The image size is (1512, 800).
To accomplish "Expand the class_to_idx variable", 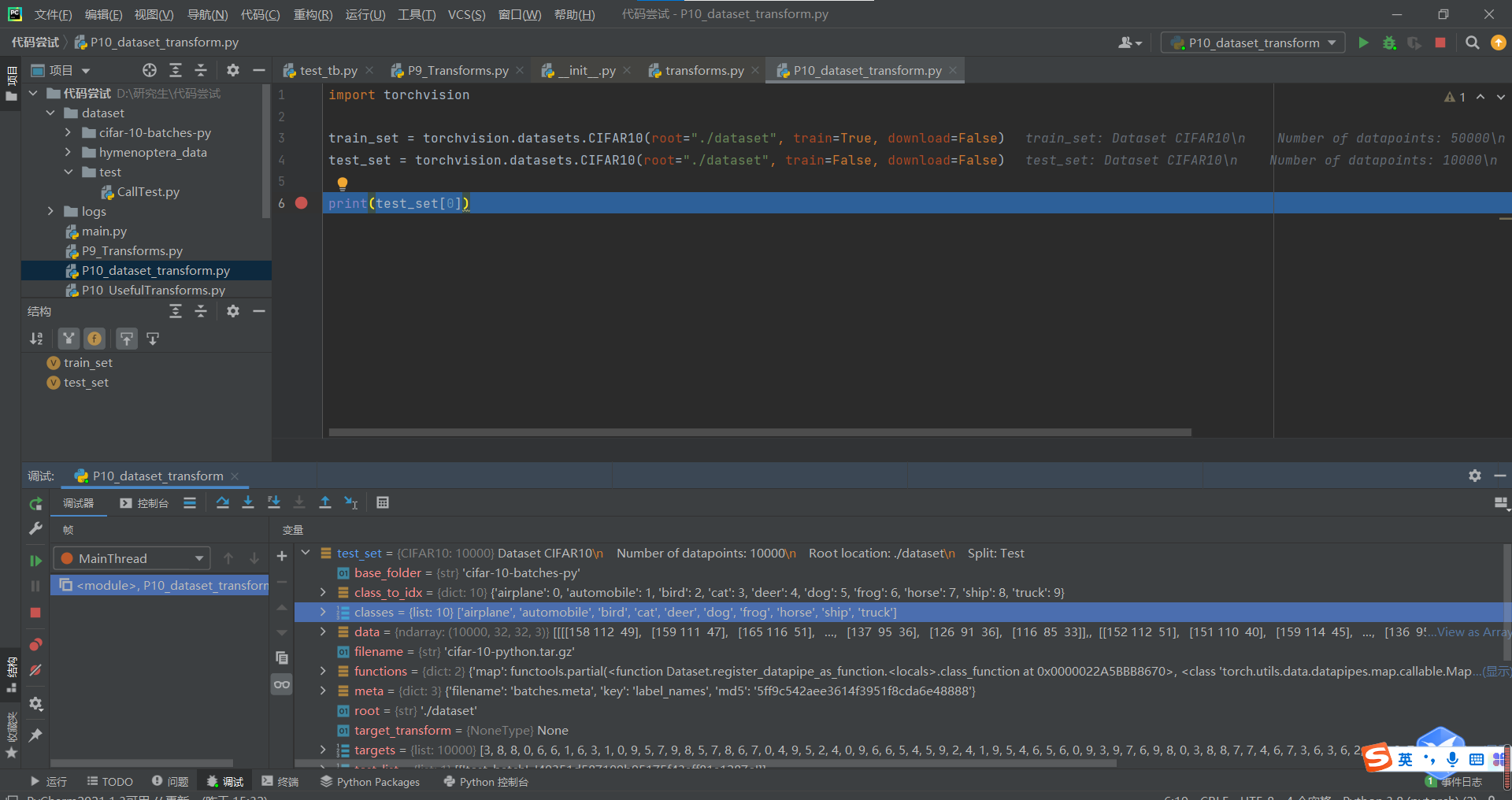I will (x=323, y=592).
